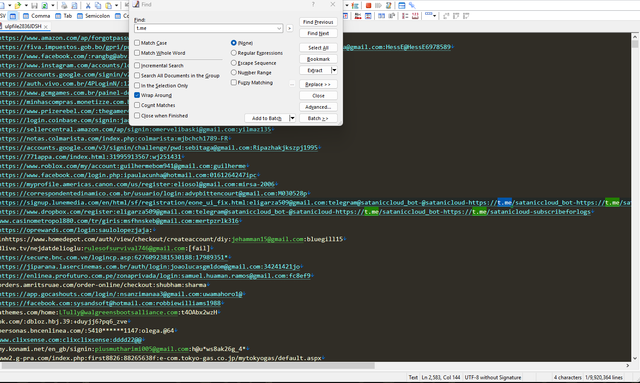Image resolution: width=640 pixels, height=383 pixels.
Task: Check Close when Finished
Action: 137,116
